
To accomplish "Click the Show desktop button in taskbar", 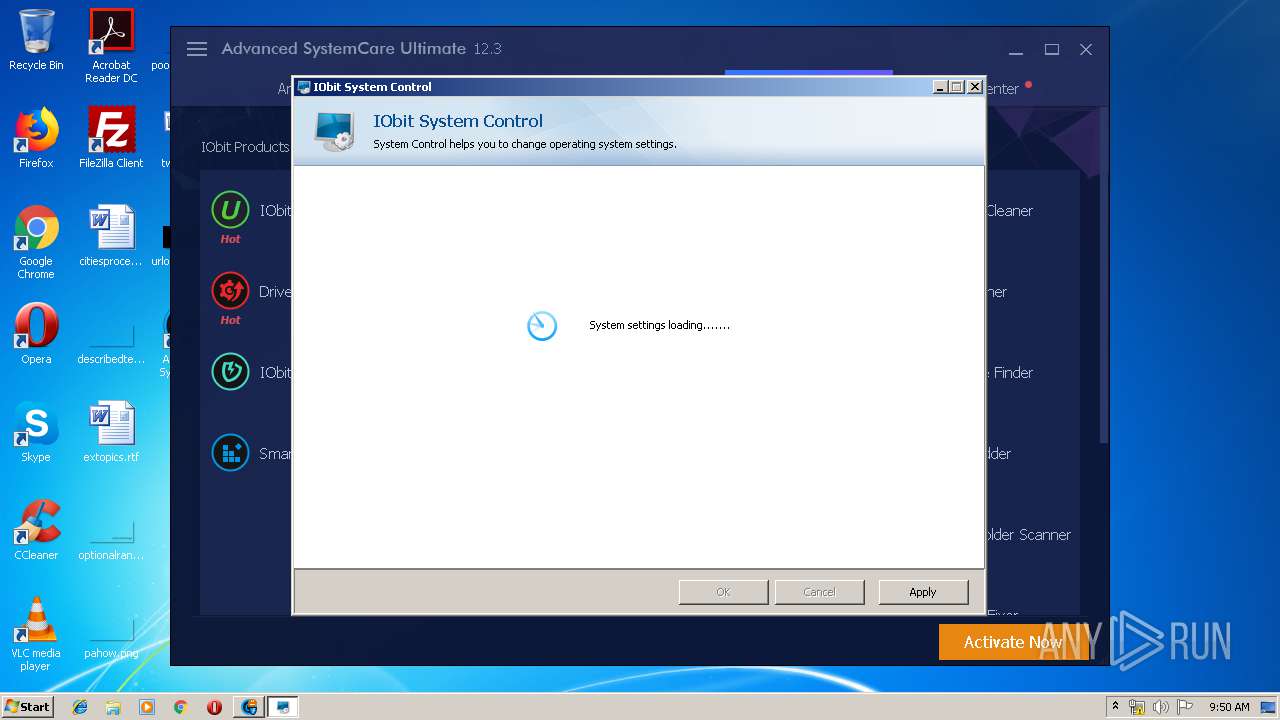I will (x=1269, y=707).
